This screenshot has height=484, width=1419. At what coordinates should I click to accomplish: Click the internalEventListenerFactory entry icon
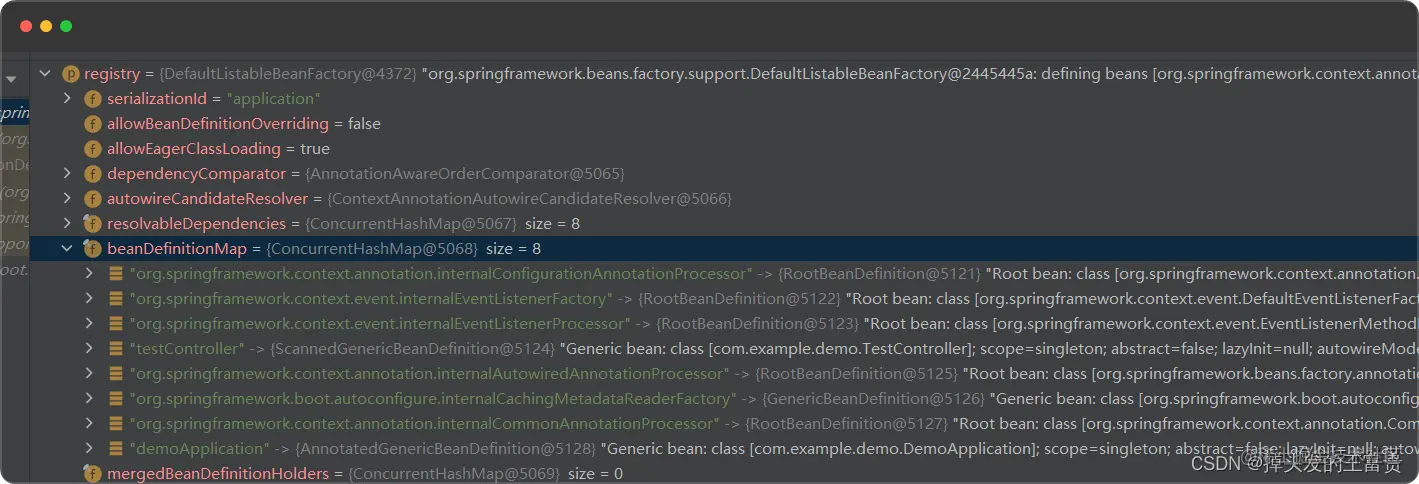pyautogui.click(x=116, y=299)
